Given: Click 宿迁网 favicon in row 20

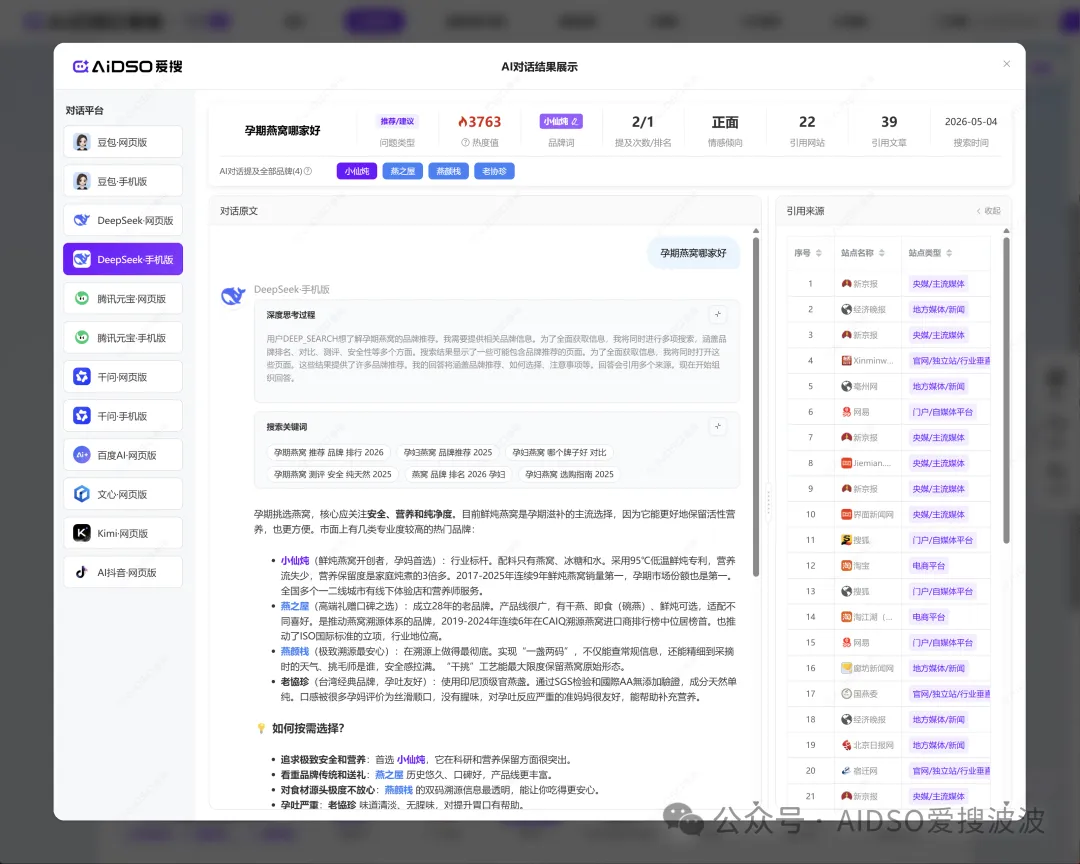Looking at the screenshot, I should (x=847, y=770).
